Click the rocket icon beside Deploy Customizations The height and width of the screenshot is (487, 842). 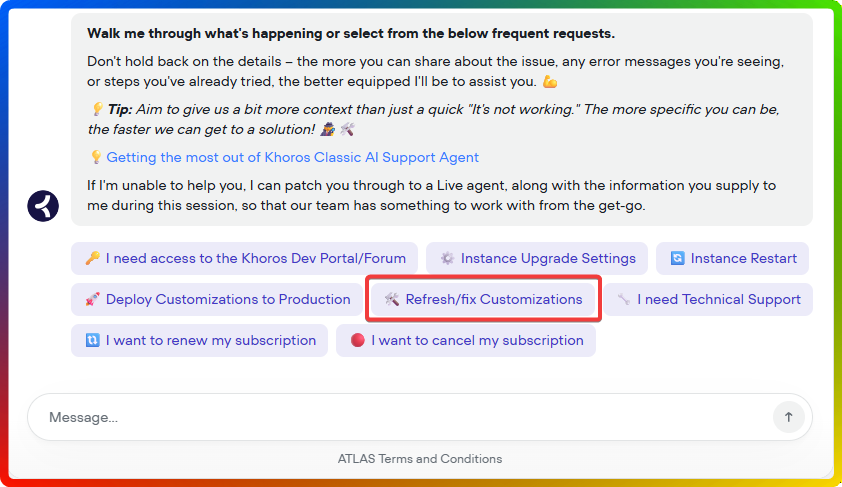(x=92, y=299)
